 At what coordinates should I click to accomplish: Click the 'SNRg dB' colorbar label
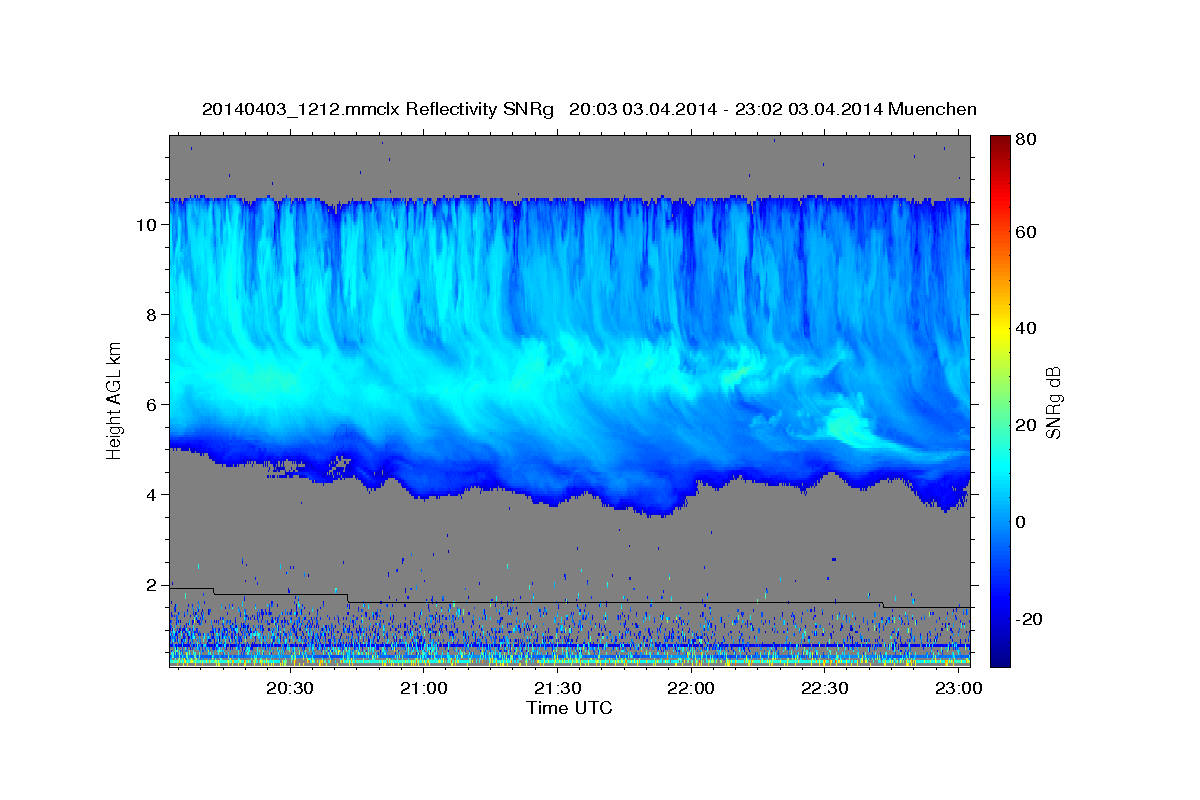pos(1054,402)
